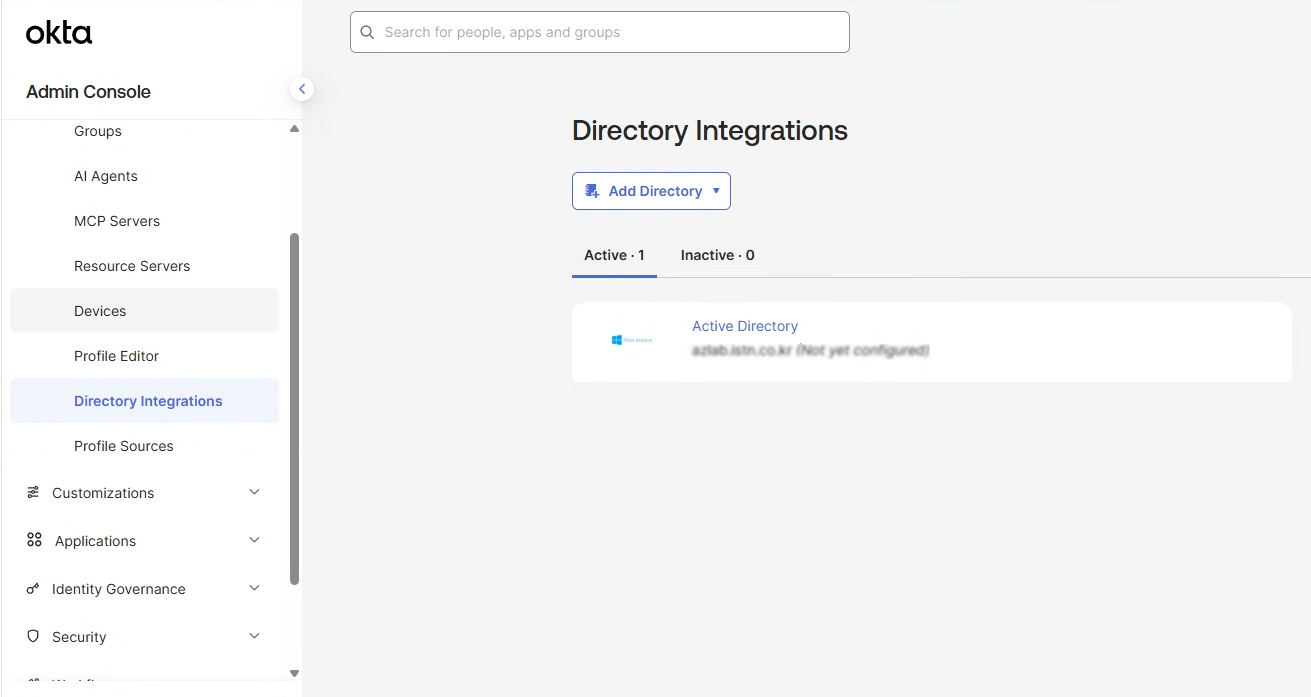The image size is (1311, 697).
Task: Expand the Security section chevron
Action: (254, 636)
